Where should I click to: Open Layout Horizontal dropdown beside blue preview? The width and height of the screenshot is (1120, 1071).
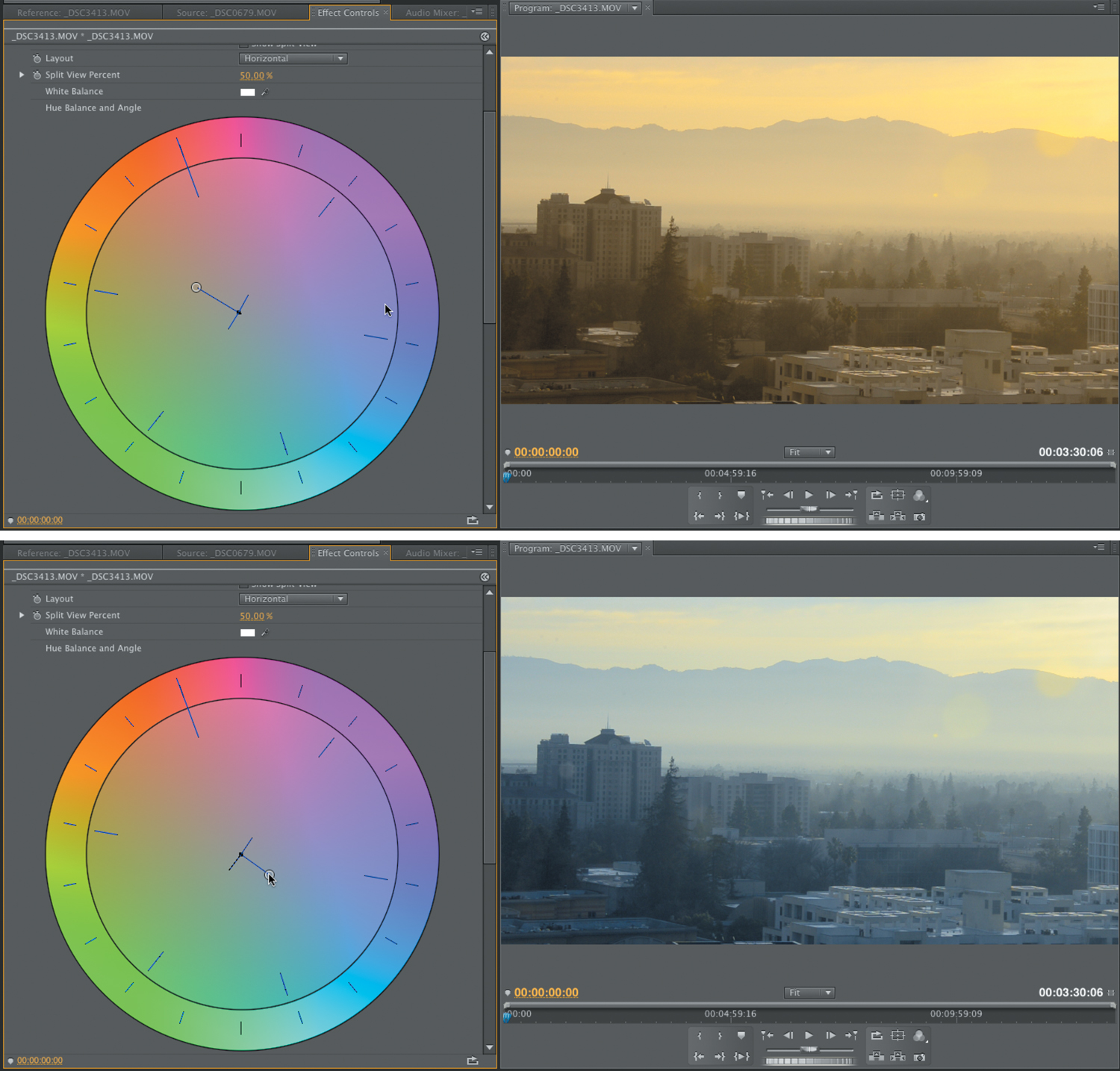coord(293,599)
